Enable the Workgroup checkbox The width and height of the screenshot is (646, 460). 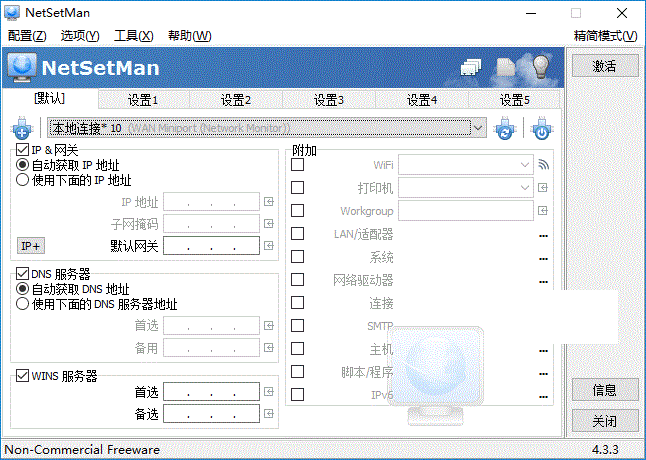click(297, 211)
